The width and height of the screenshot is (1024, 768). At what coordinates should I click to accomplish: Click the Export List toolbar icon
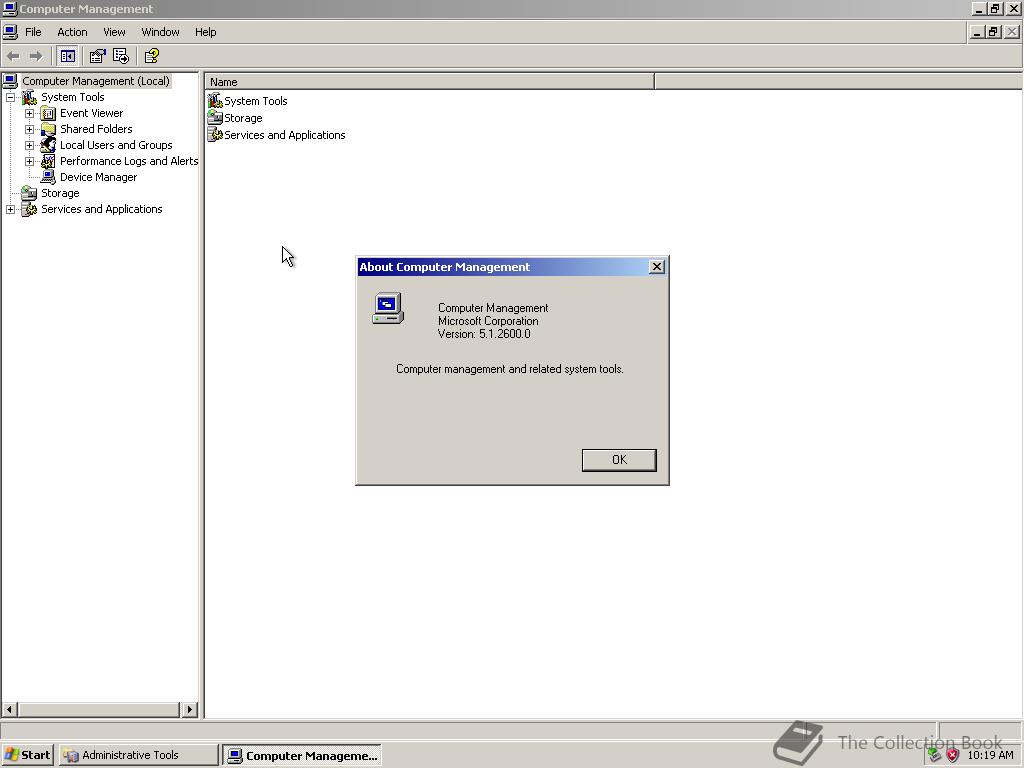coord(121,56)
